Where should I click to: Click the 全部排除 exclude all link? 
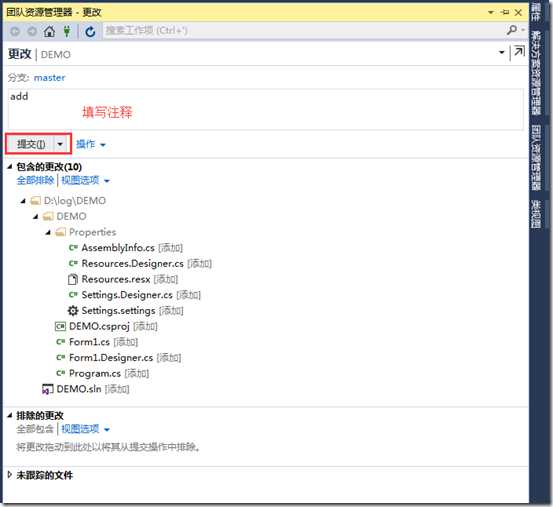click(x=35, y=181)
